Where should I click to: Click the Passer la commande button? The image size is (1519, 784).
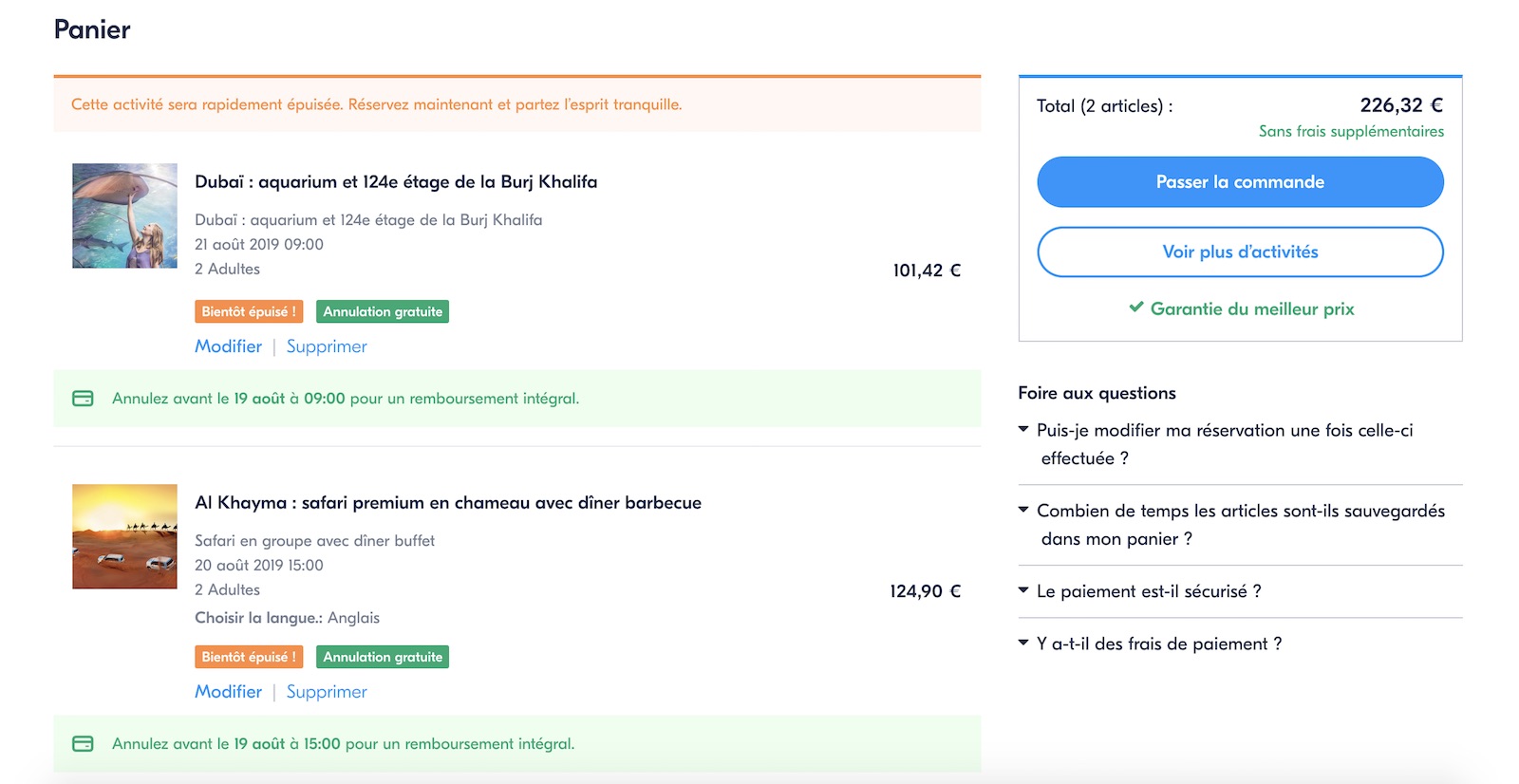pos(1240,182)
